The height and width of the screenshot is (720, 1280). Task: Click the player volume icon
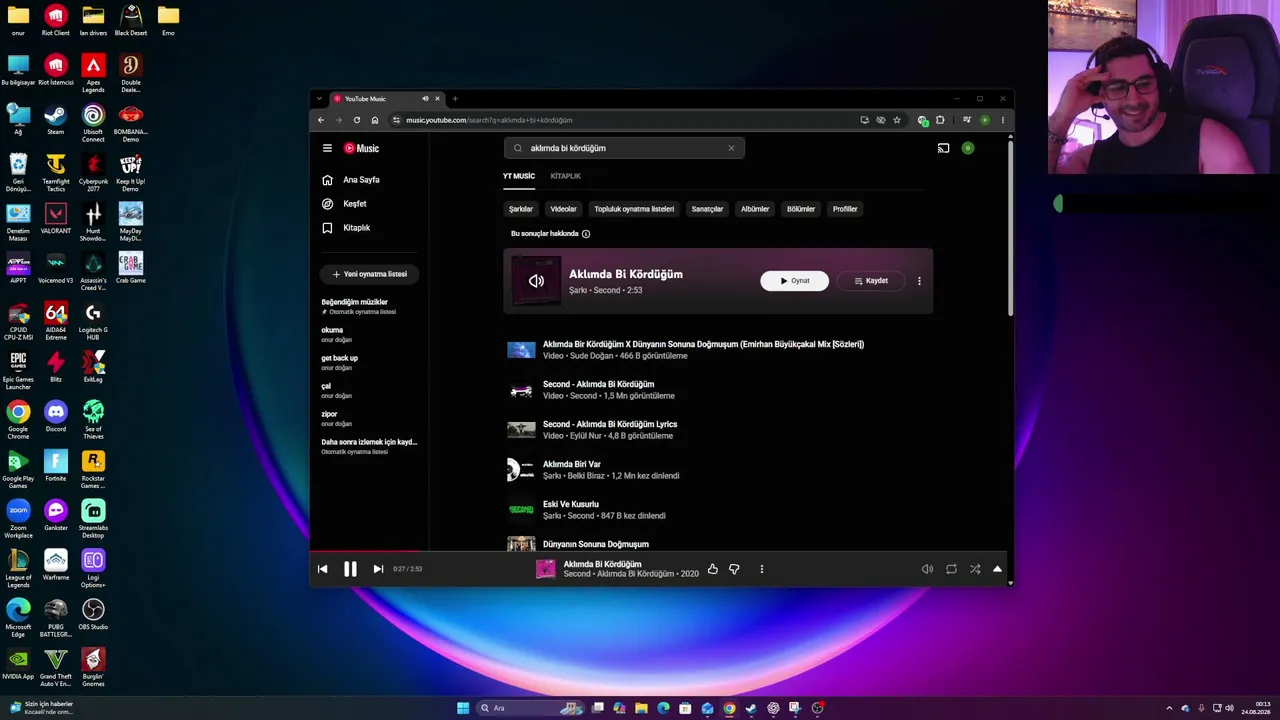[927, 569]
